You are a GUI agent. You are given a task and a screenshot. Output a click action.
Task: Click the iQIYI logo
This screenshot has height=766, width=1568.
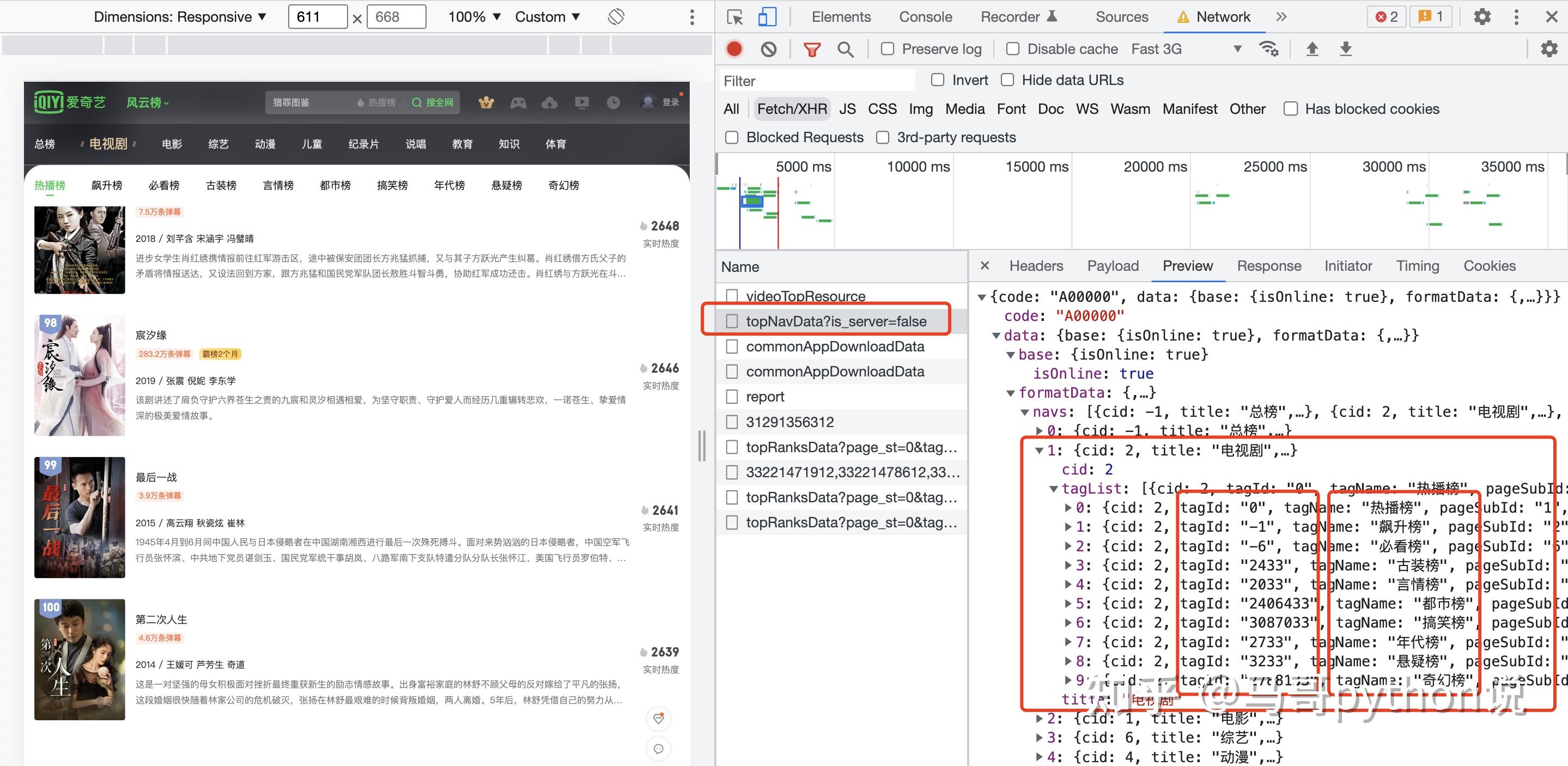coord(69,102)
